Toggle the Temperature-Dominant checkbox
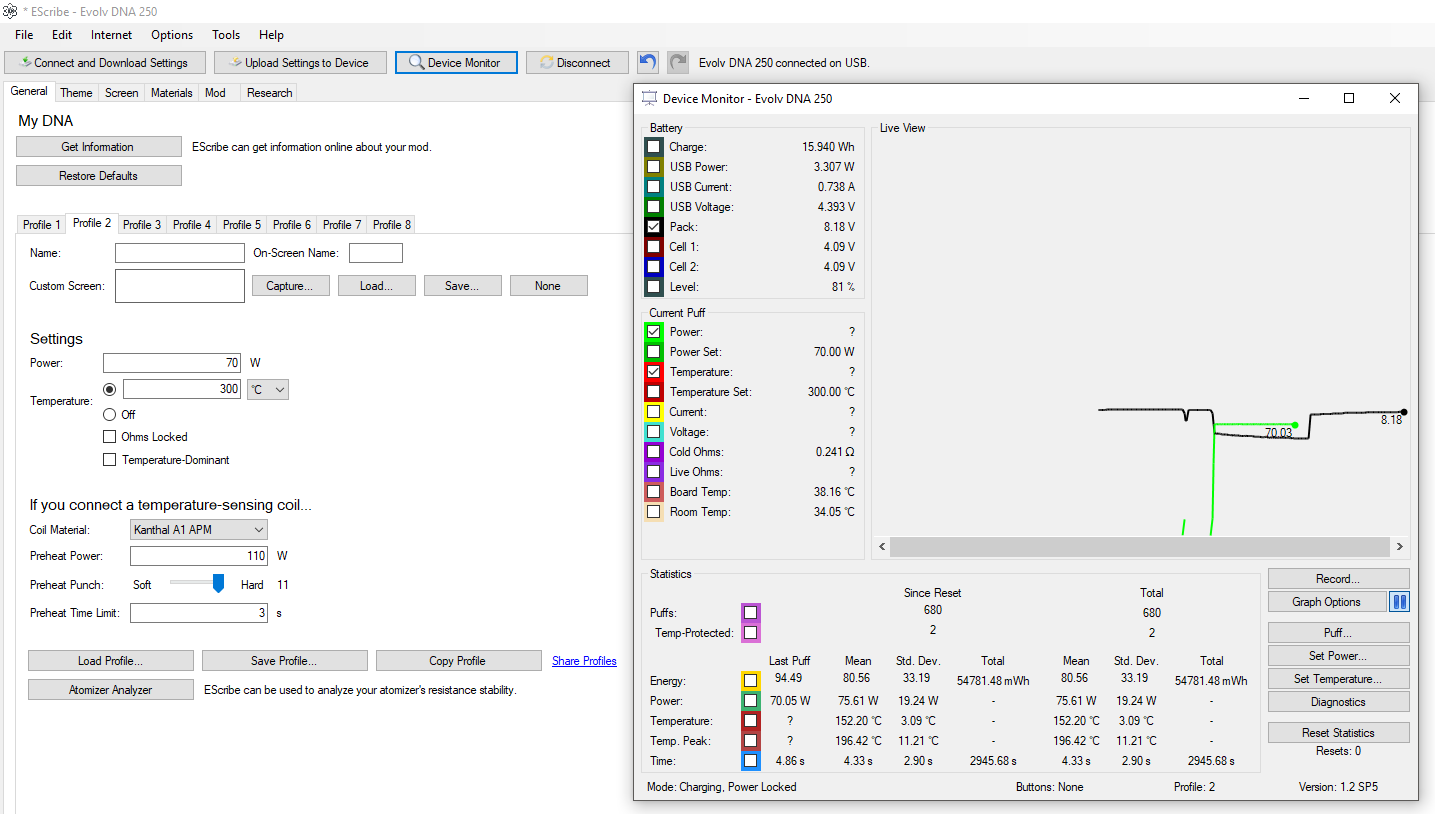The image size is (1435, 814). 110,460
